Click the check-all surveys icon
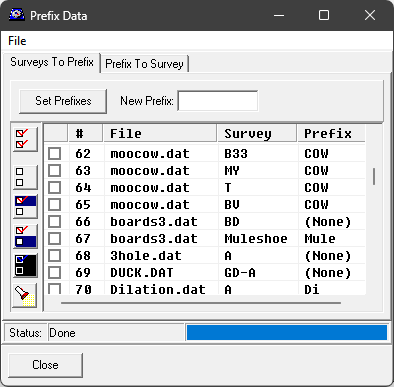The width and height of the screenshot is (394, 387). 25,139
